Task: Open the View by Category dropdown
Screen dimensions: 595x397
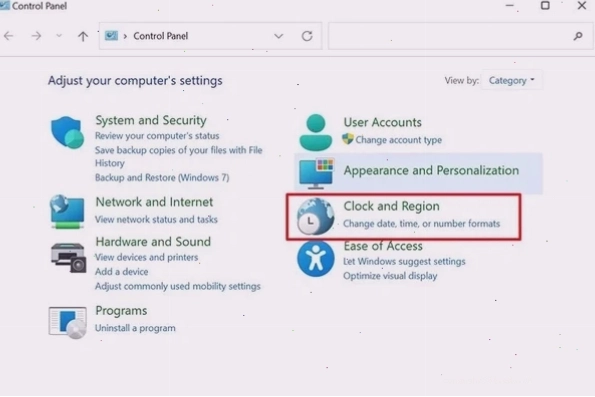Action: pos(512,80)
